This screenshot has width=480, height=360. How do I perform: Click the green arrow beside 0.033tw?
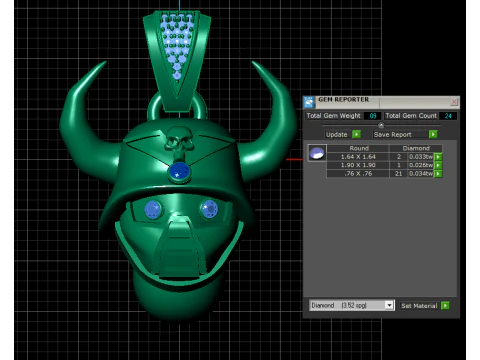438,157
